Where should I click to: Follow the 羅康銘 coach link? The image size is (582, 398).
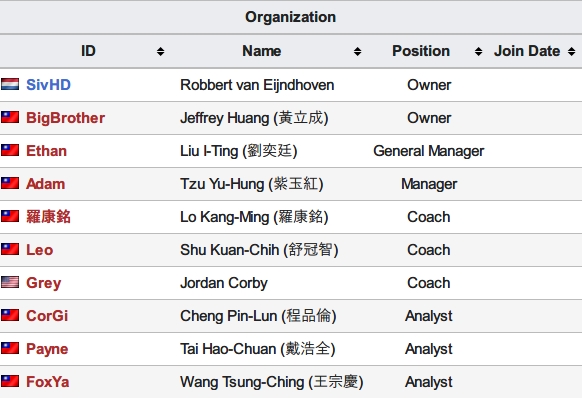(x=48, y=217)
